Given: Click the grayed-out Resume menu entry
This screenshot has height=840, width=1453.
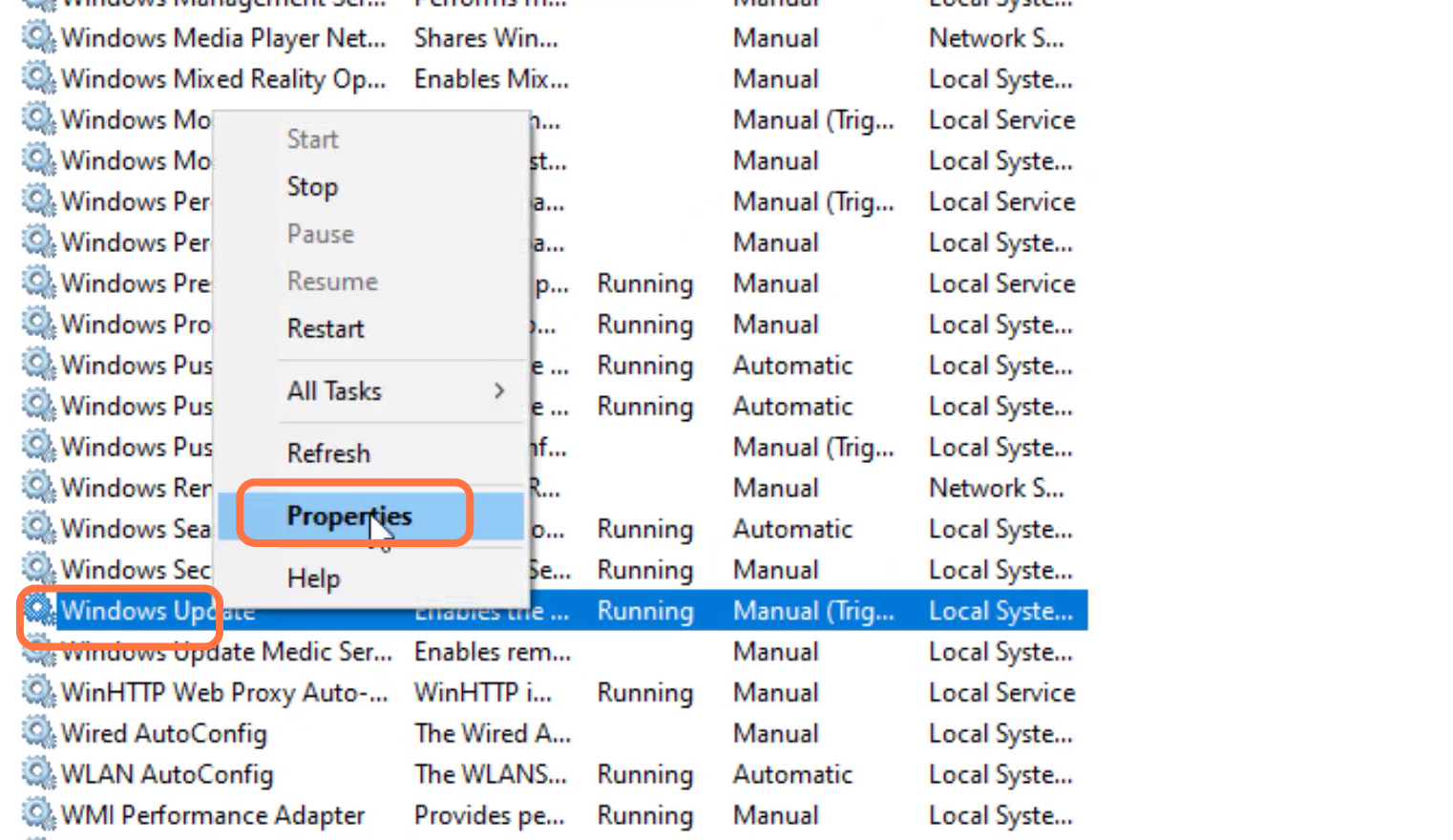Looking at the screenshot, I should click(x=332, y=282).
